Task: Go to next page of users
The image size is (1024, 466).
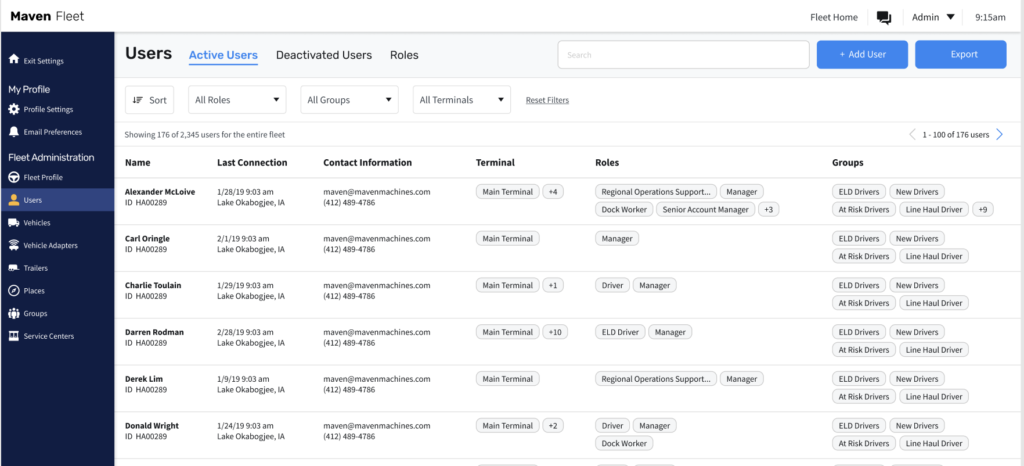Action: (x=999, y=134)
